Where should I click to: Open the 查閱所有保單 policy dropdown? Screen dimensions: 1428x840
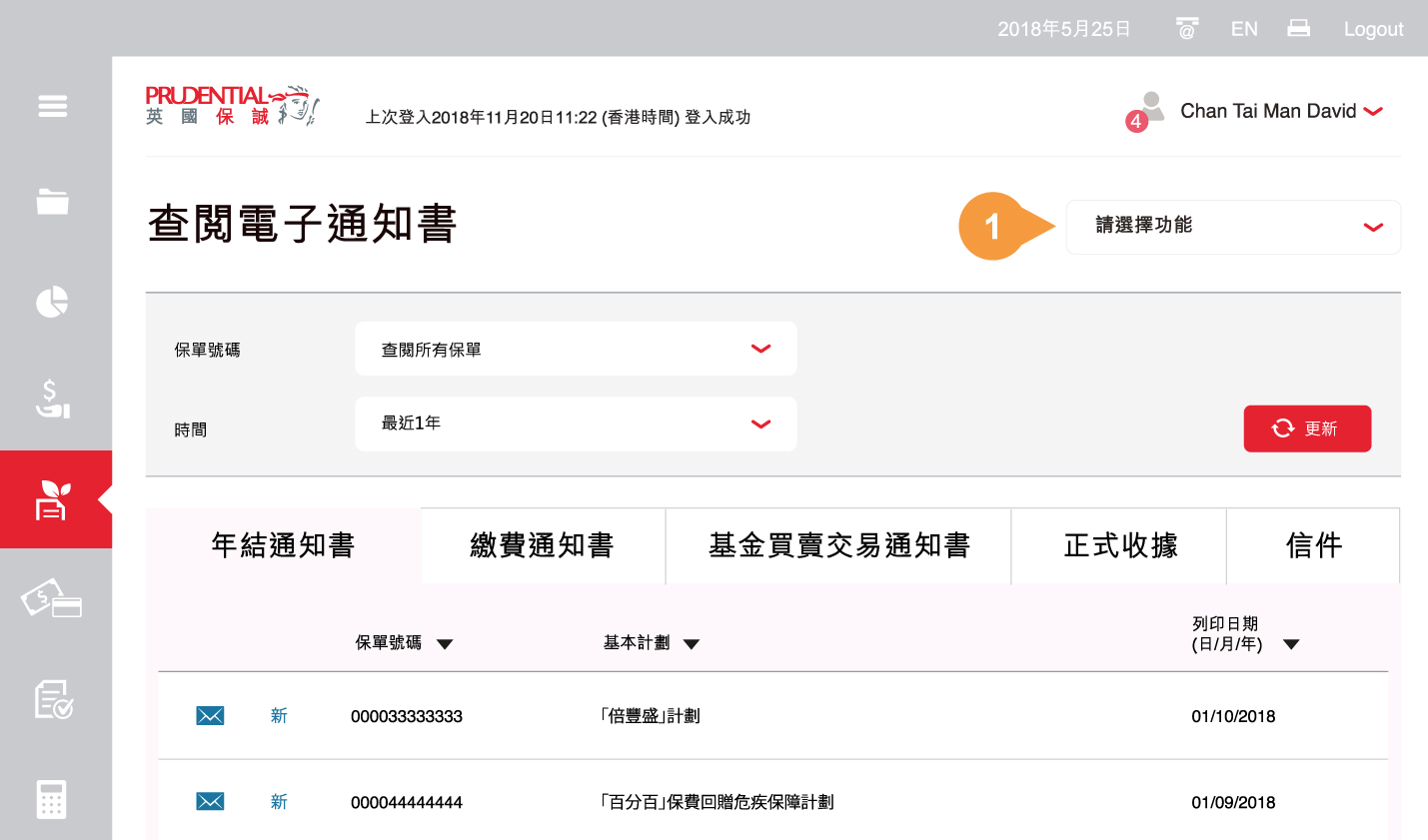[576, 349]
